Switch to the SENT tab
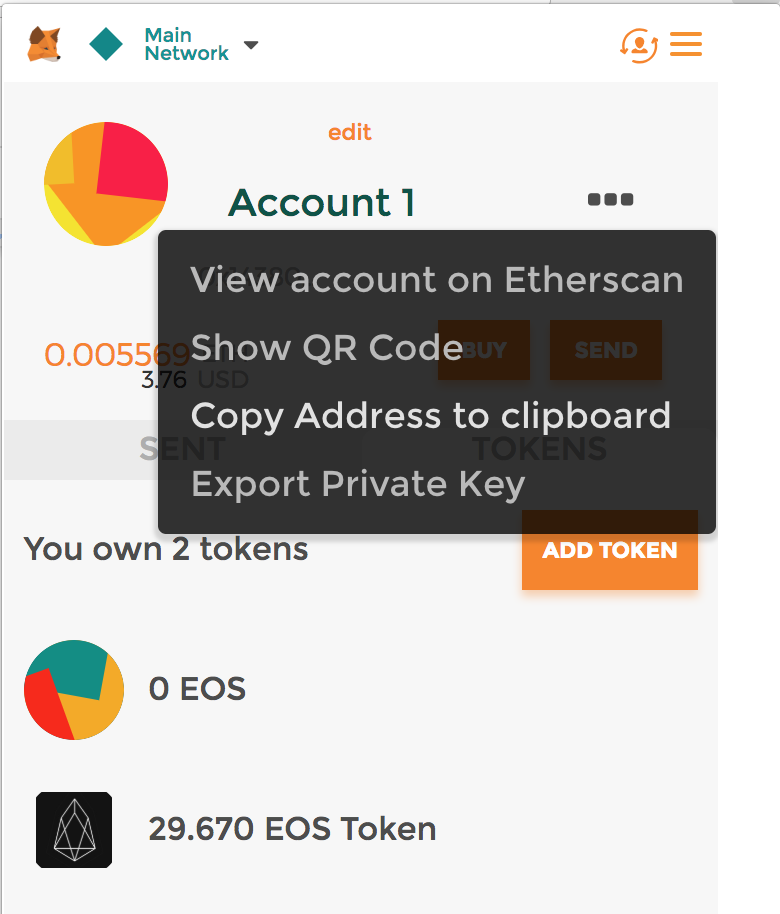This screenshot has width=780, height=914. pos(90,449)
